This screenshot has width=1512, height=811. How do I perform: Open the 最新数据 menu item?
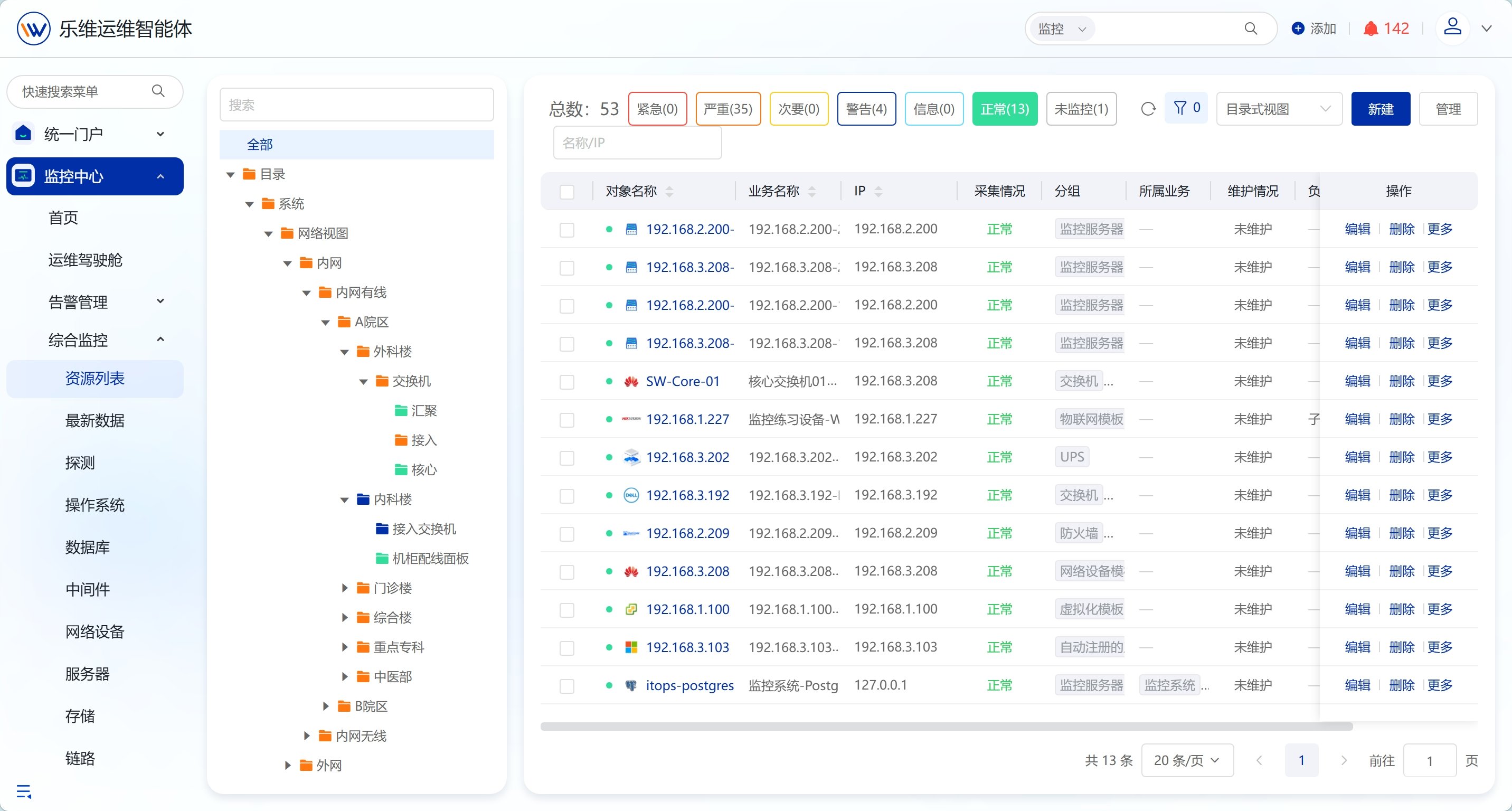[x=94, y=421]
